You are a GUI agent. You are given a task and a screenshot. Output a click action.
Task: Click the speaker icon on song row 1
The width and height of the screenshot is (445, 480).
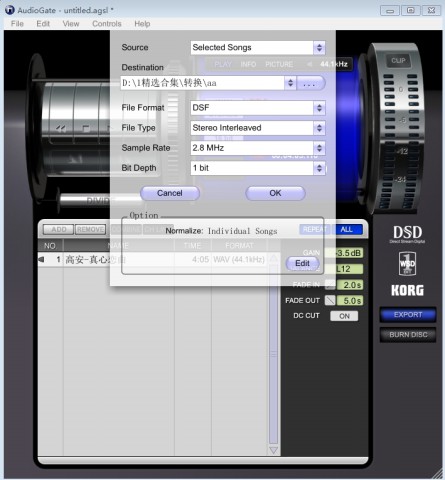(42, 259)
